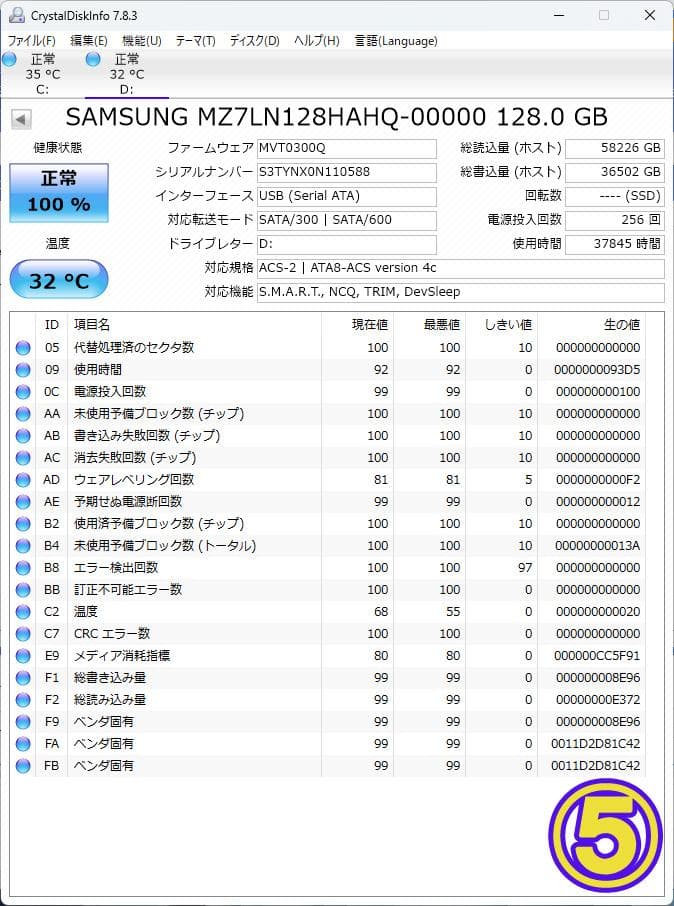Click status orb for F9 ベンダ固有 row
This screenshot has height=906, width=674.
[x=23, y=722]
